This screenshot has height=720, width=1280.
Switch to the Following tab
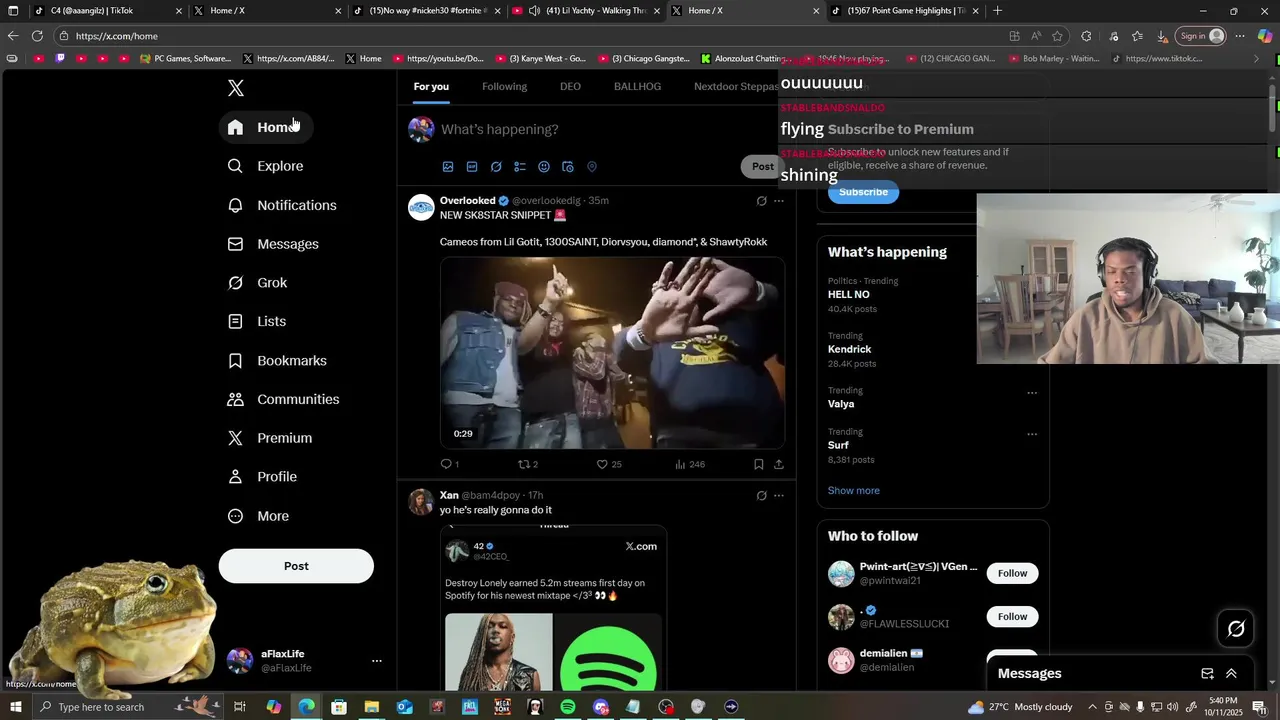click(x=504, y=87)
